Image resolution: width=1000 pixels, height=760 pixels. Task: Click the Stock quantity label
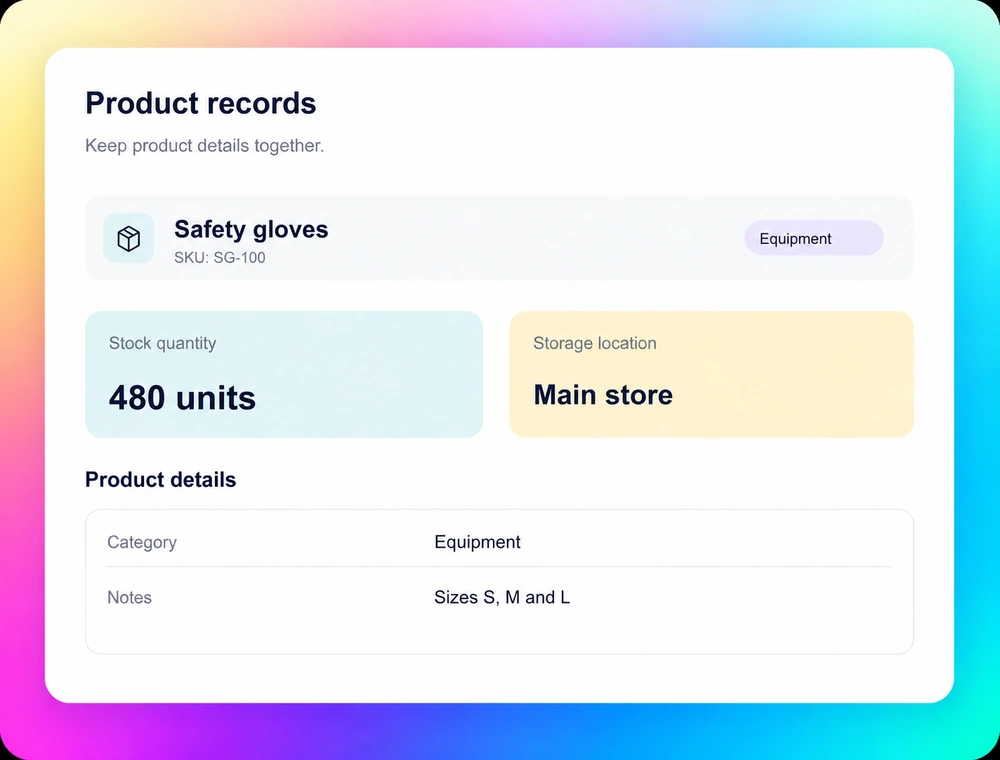click(162, 343)
